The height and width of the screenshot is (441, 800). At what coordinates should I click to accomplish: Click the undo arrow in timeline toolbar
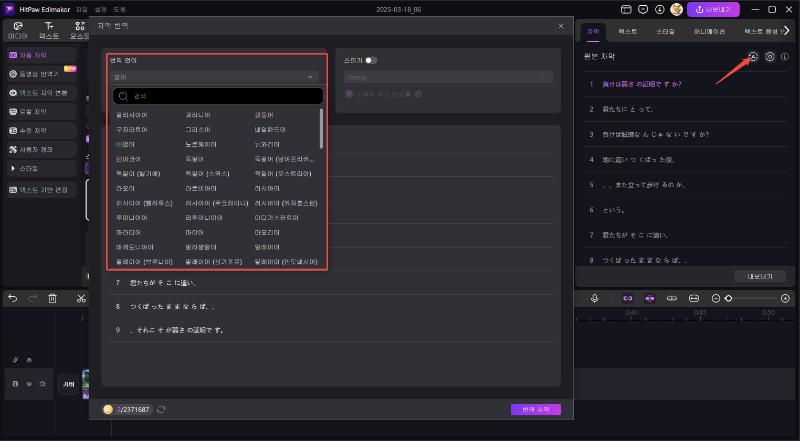pos(13,298)
